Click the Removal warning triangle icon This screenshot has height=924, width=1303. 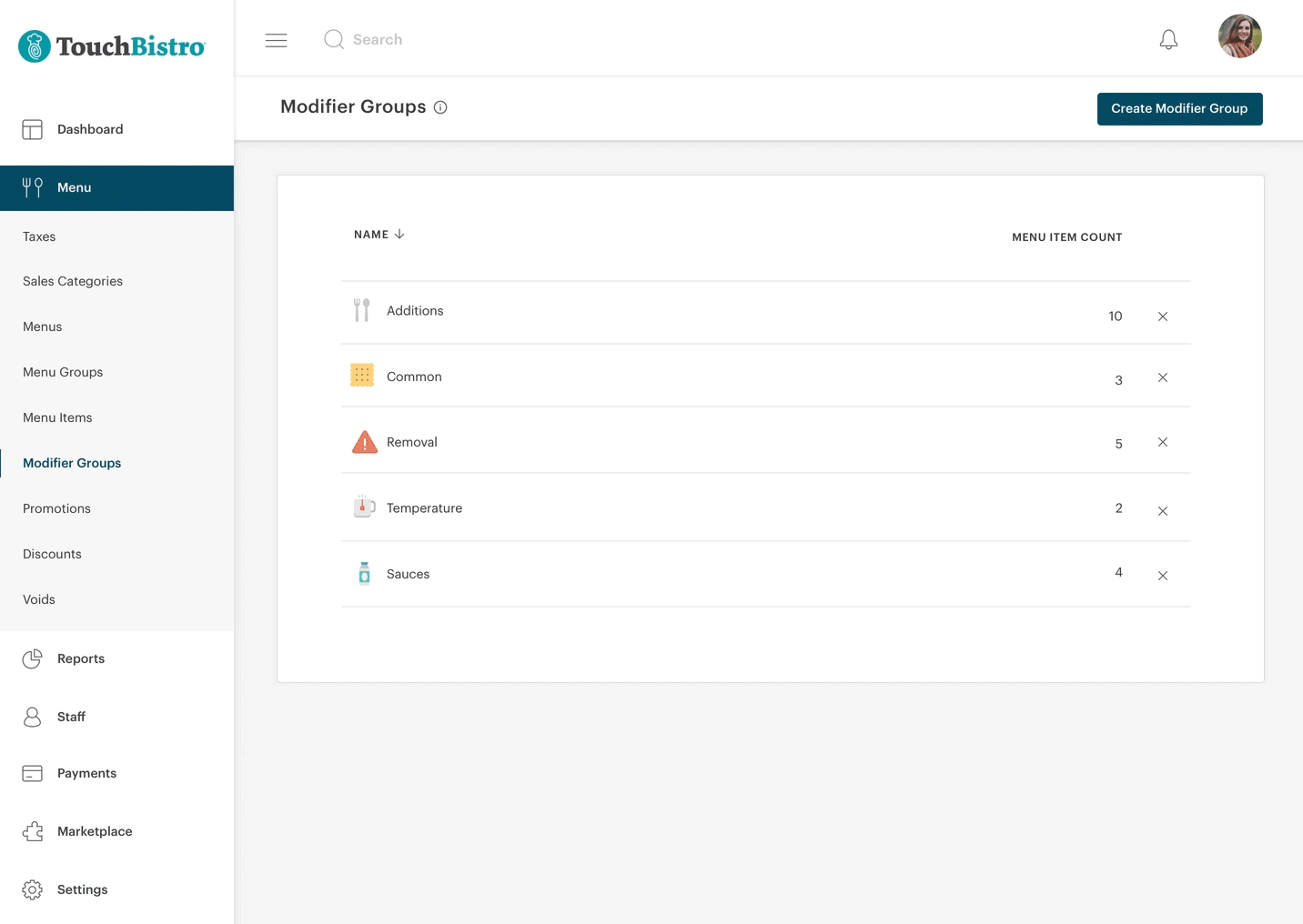point(364,443)
